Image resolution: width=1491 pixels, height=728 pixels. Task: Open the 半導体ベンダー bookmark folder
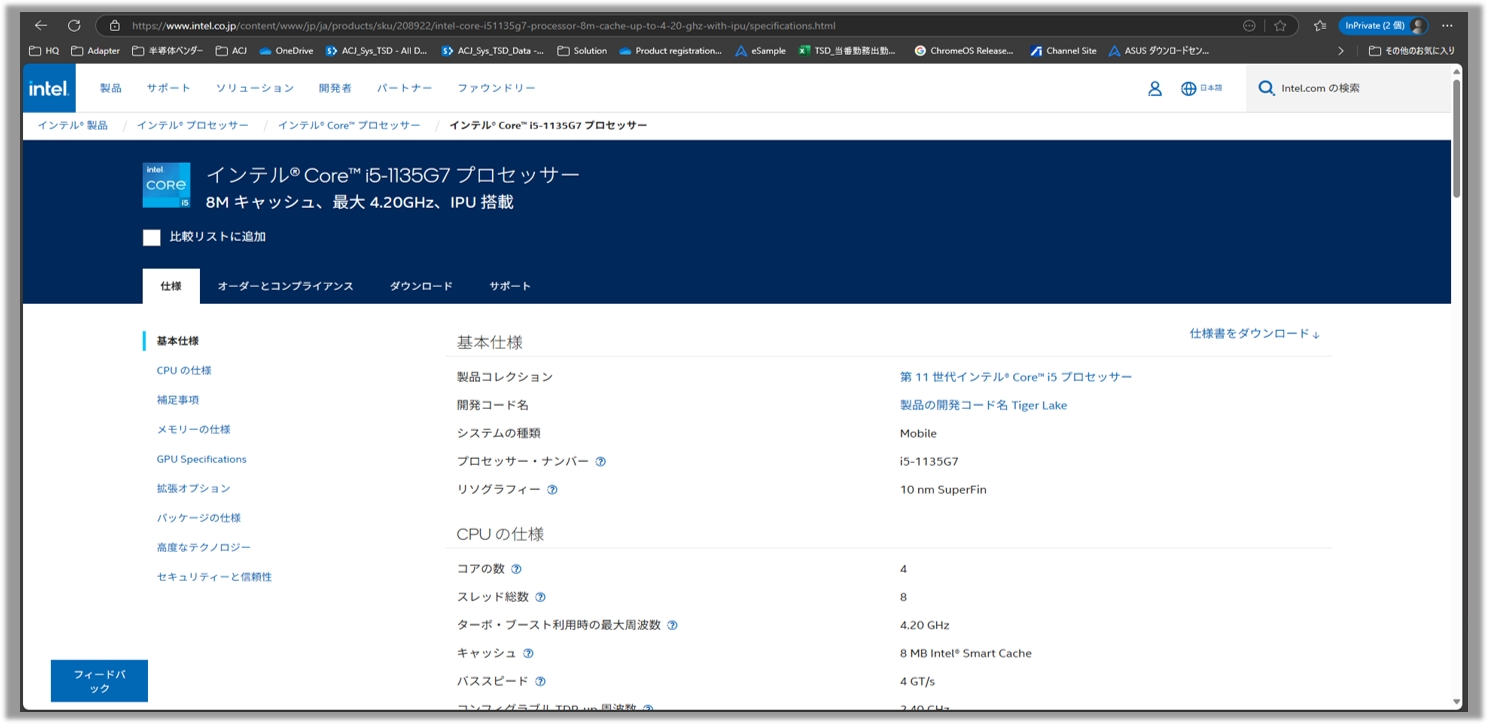(x=168, y=51)
